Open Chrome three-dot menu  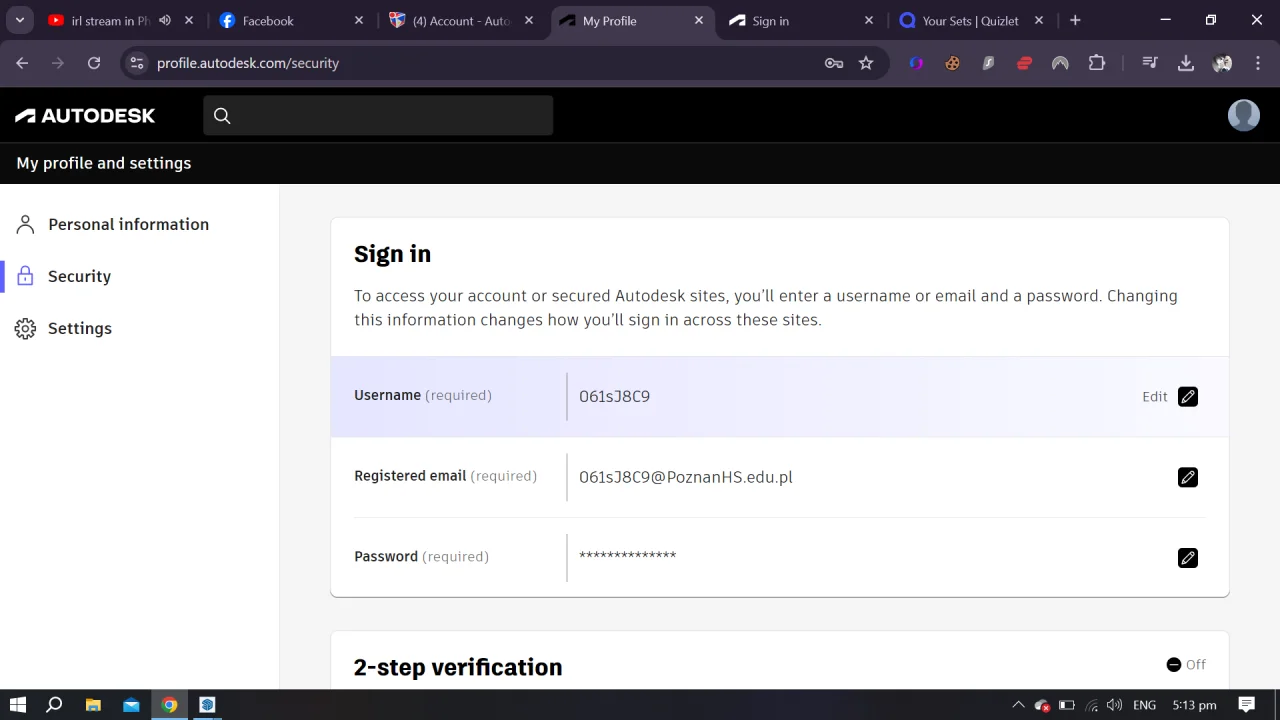(x=1257, y=63)
